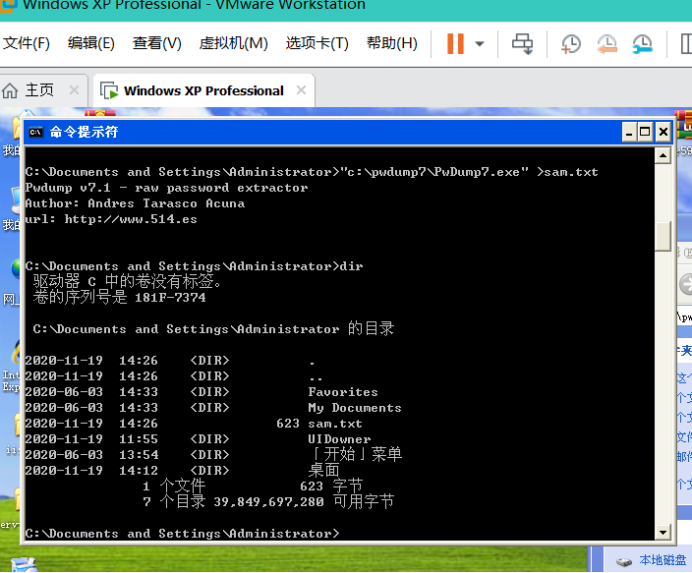Close the Windows XP Professional tab
The image size is (692, 573).
tap(301, 90)
